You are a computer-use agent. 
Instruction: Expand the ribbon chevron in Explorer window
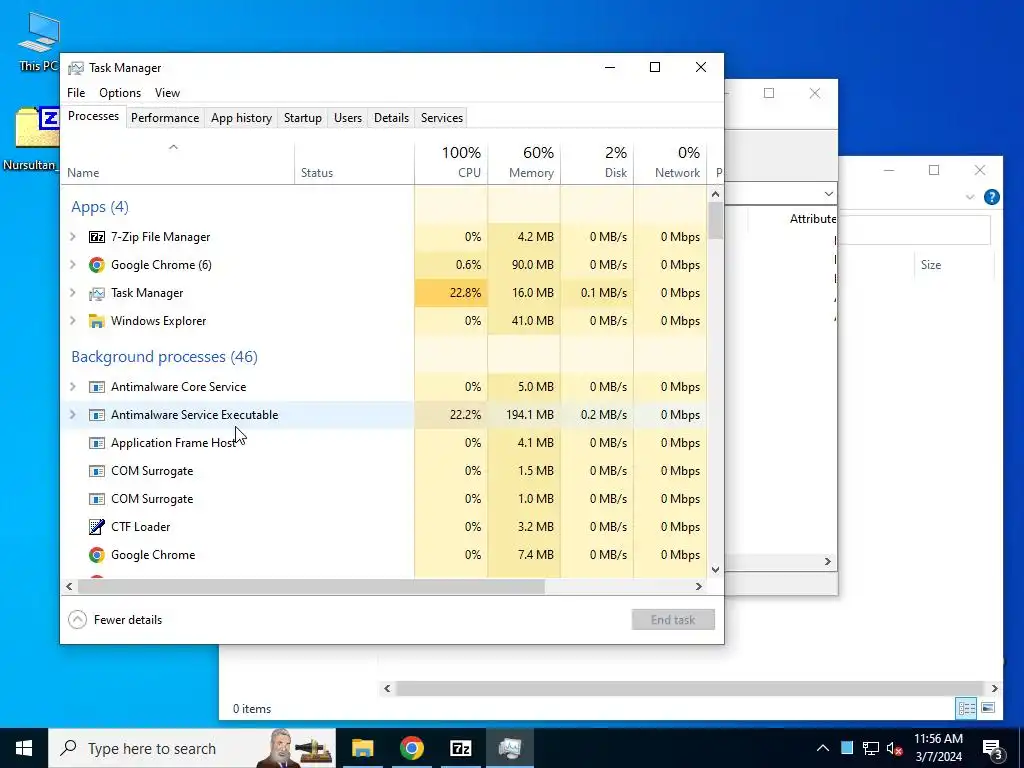coord(970,197)
